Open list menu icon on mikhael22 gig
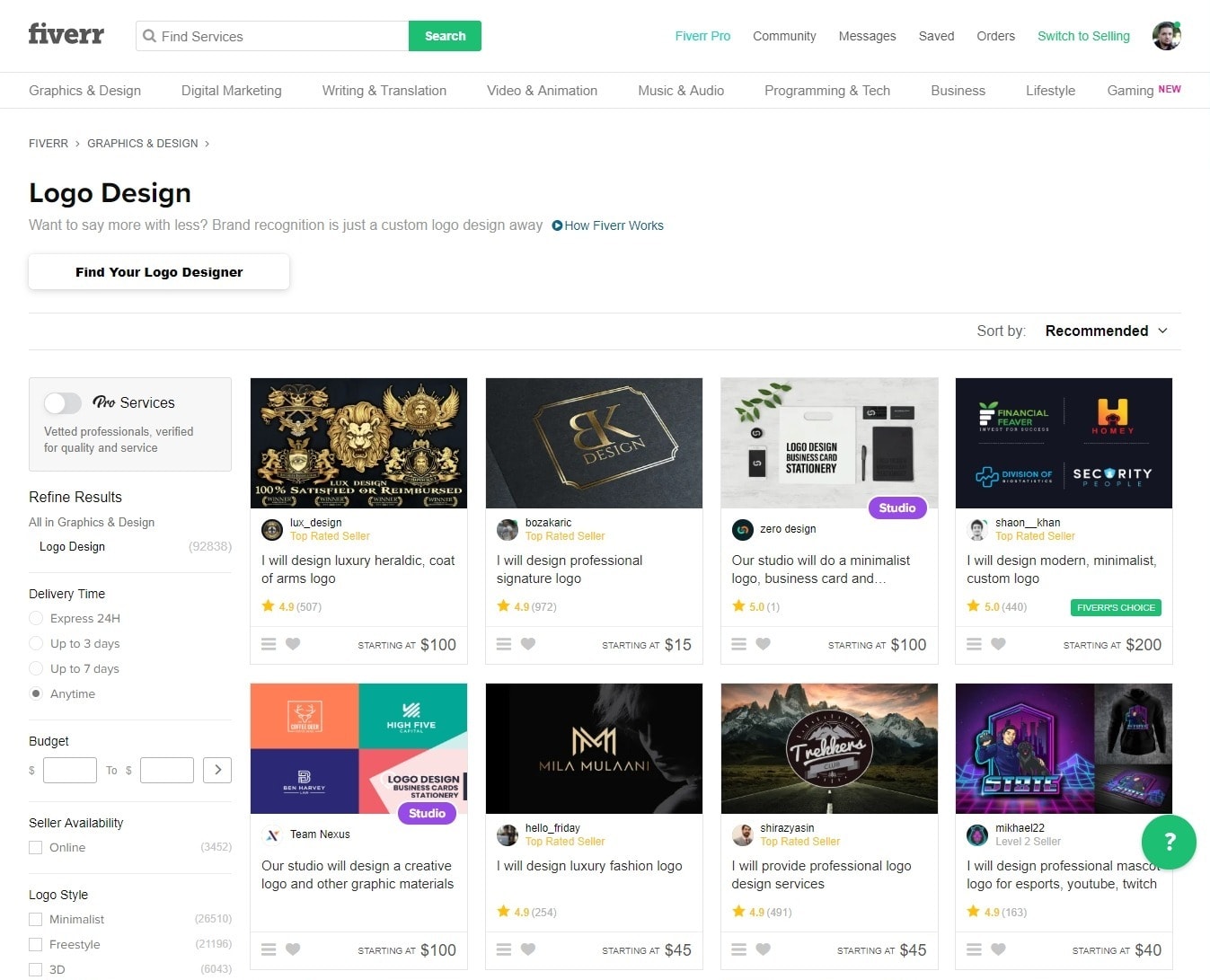Image resolution: width=1210 pixels, height=980 pixels. (974, 949)
